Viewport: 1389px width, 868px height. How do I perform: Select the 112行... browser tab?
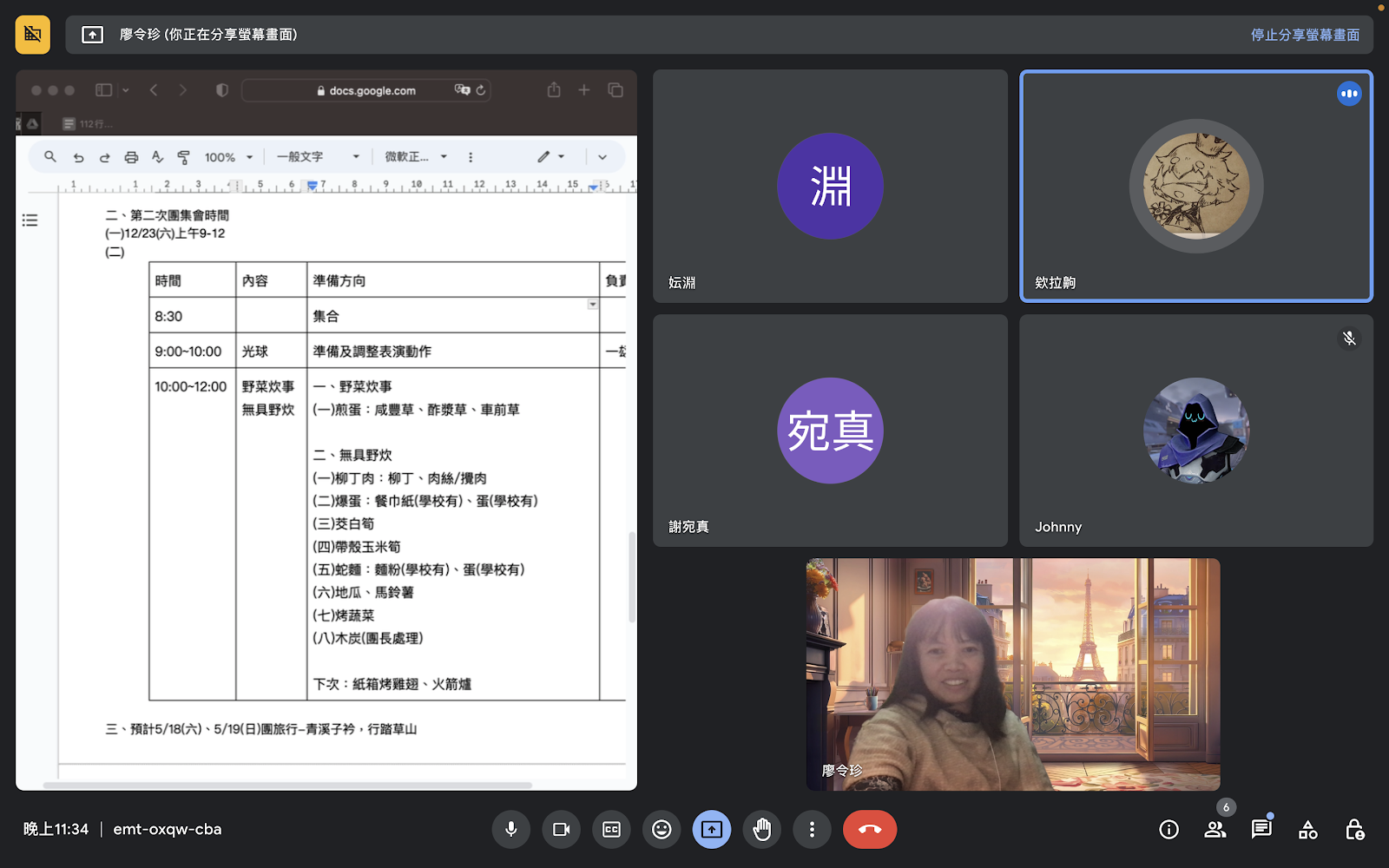[x=88, y=124]
